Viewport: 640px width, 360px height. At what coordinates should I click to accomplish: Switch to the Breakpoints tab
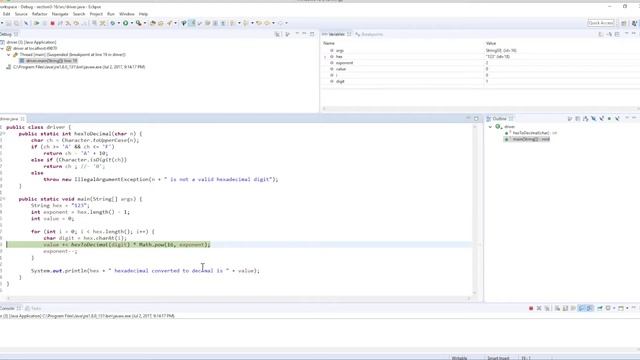click(369, 34)
